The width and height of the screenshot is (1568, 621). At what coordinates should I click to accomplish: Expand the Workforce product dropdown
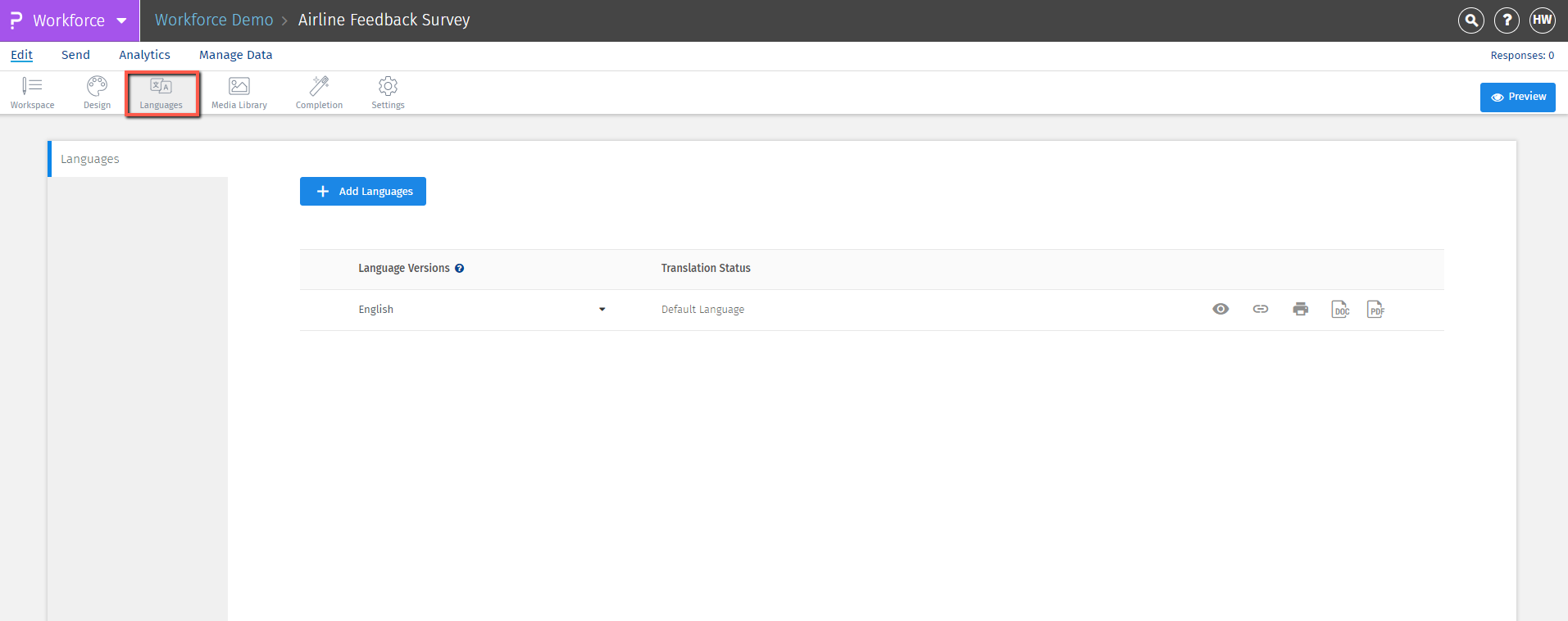click(69, 20)
